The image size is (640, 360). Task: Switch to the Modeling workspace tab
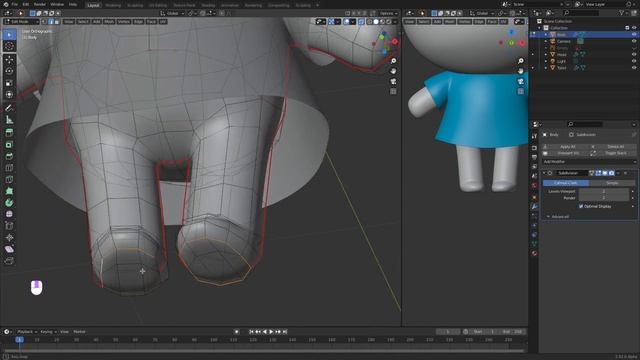point(113,5)
